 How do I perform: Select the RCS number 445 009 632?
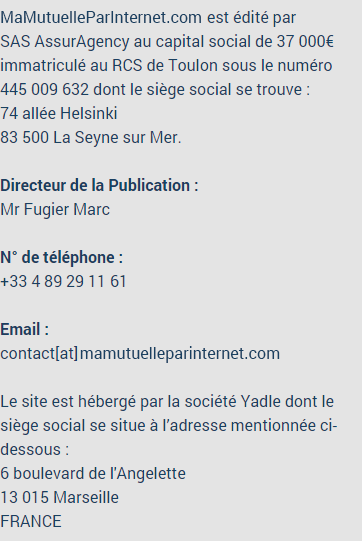click(x=45, y=89)
